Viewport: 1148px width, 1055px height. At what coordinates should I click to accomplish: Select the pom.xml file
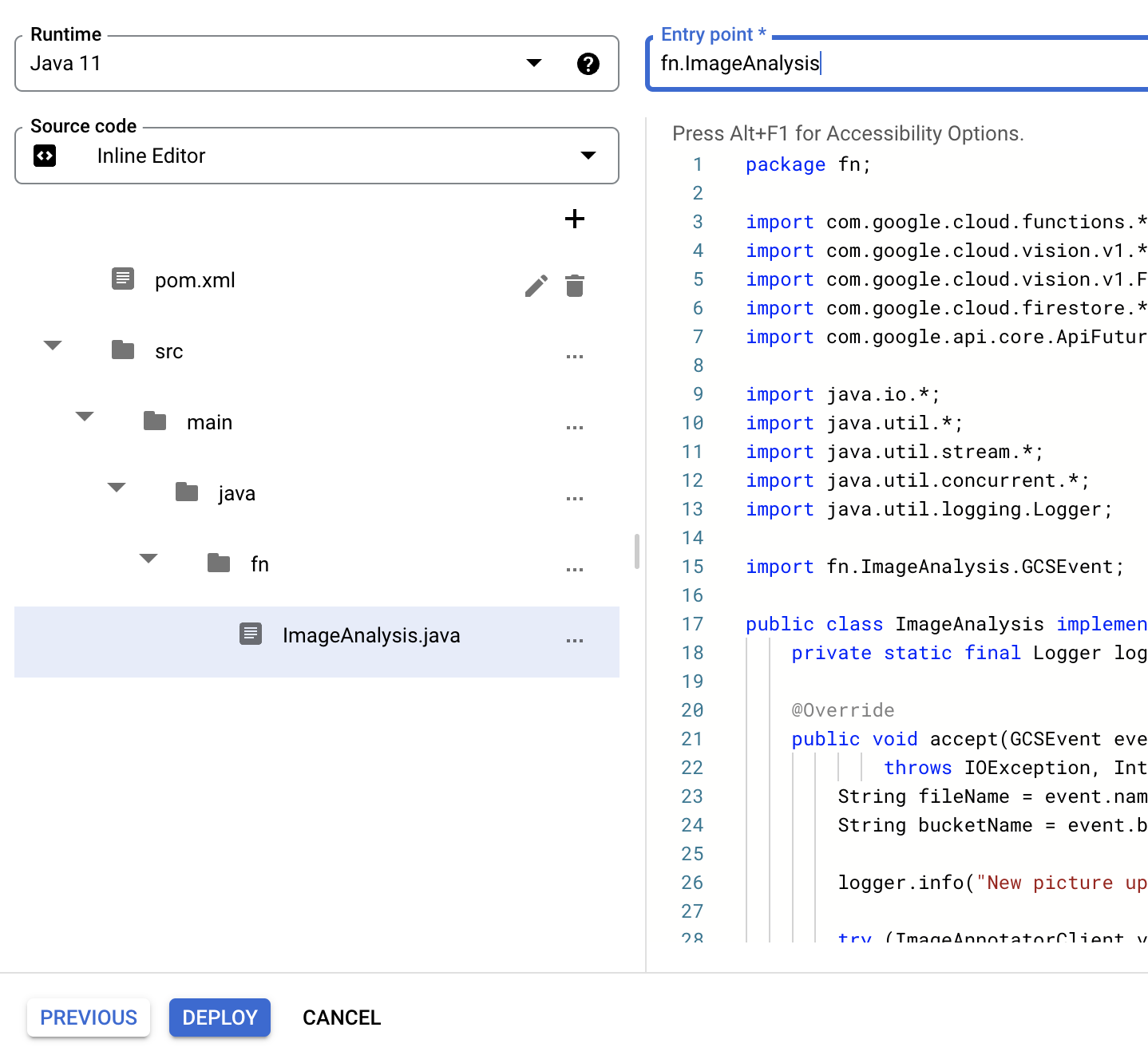(195, 281)
